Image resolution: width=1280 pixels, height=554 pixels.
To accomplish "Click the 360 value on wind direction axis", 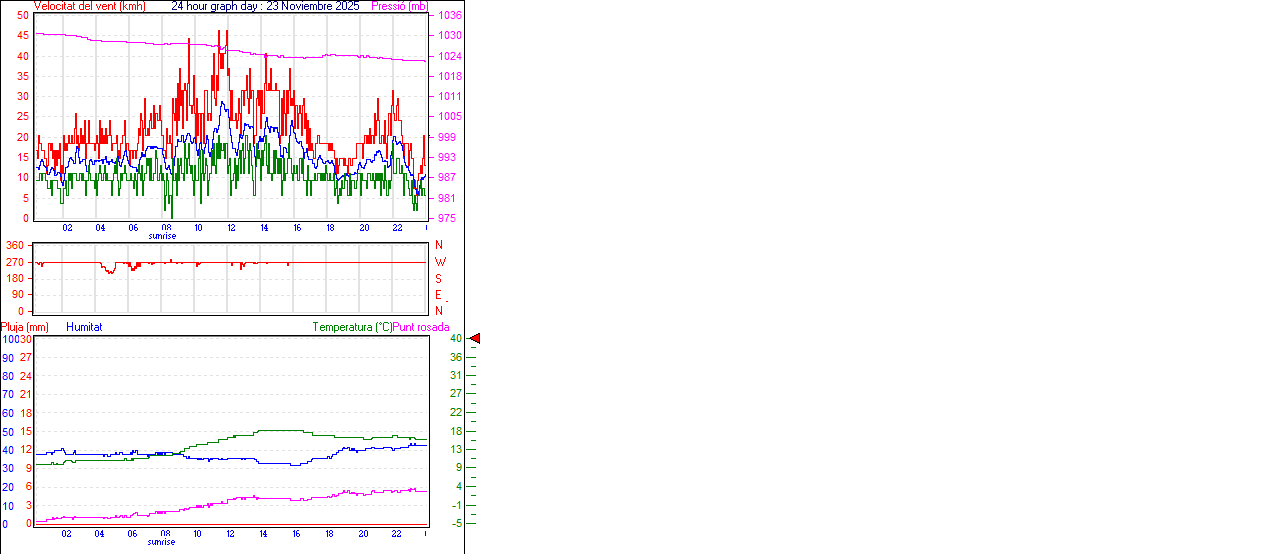I will click(x=15, y=245).
